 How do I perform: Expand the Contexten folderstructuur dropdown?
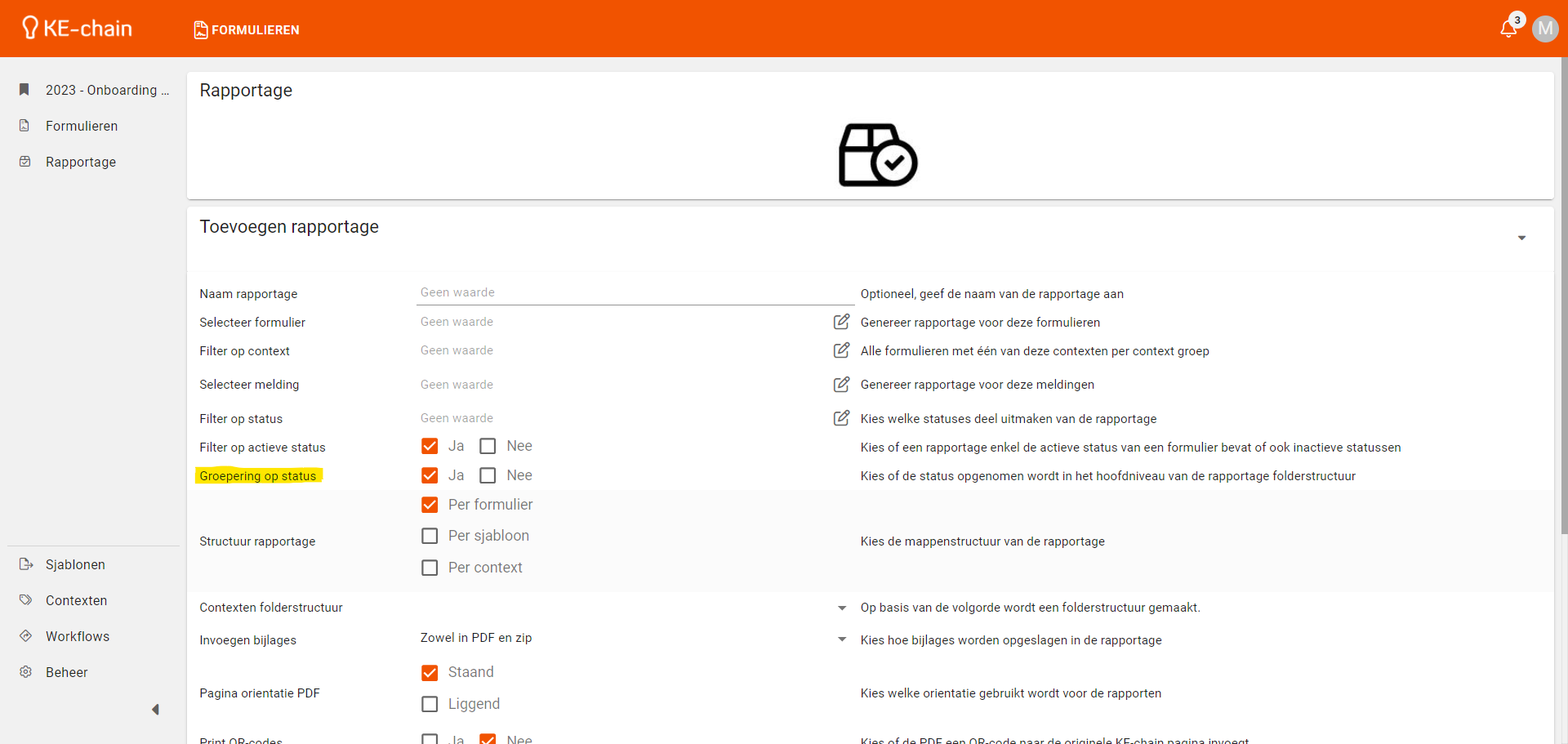841,608
